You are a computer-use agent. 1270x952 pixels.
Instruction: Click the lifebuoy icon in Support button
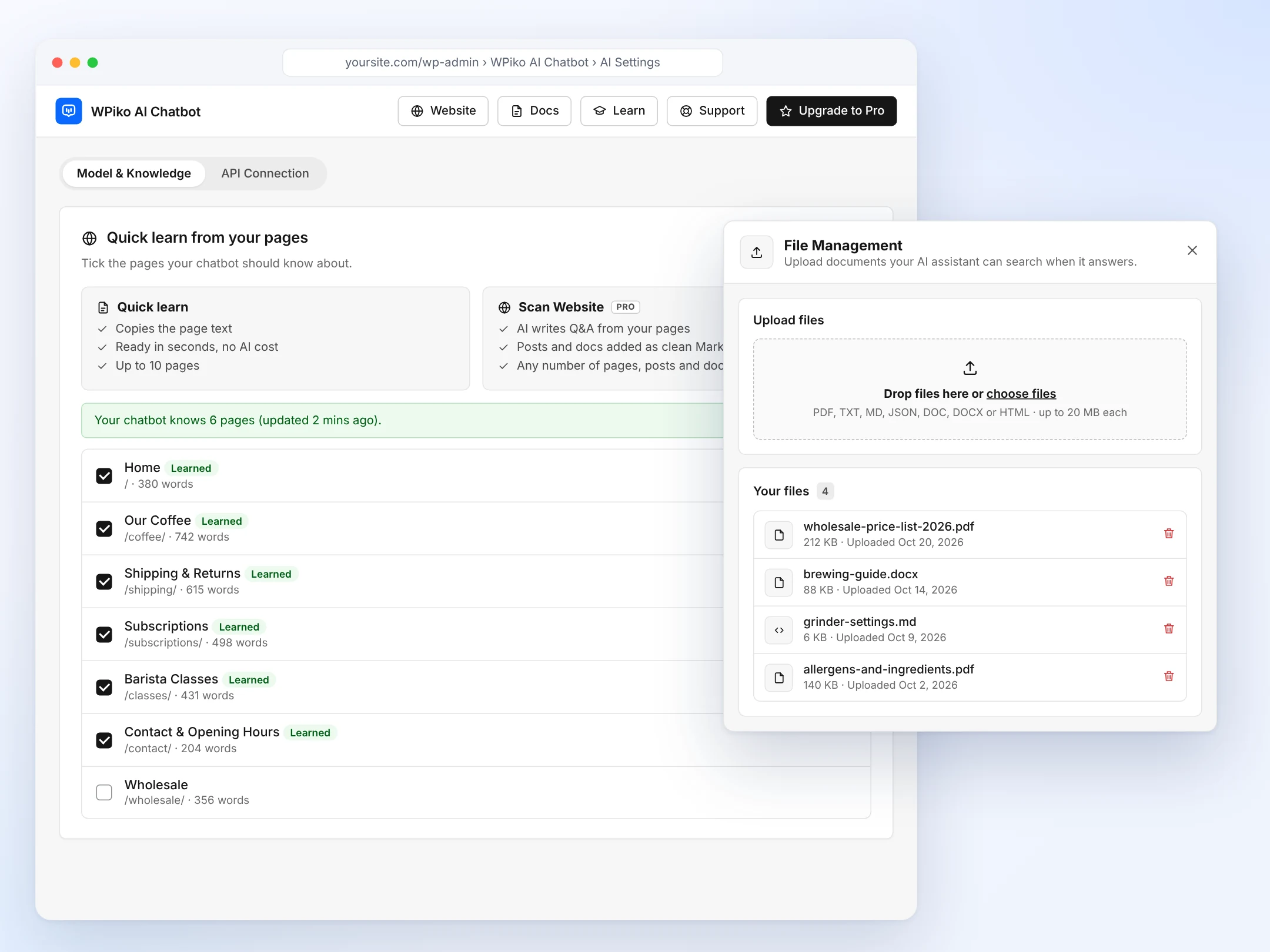tap(686, 111)
